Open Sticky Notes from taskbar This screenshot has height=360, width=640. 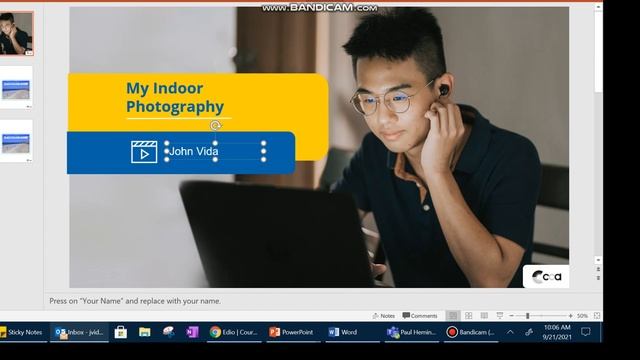[x=22, y=332]
